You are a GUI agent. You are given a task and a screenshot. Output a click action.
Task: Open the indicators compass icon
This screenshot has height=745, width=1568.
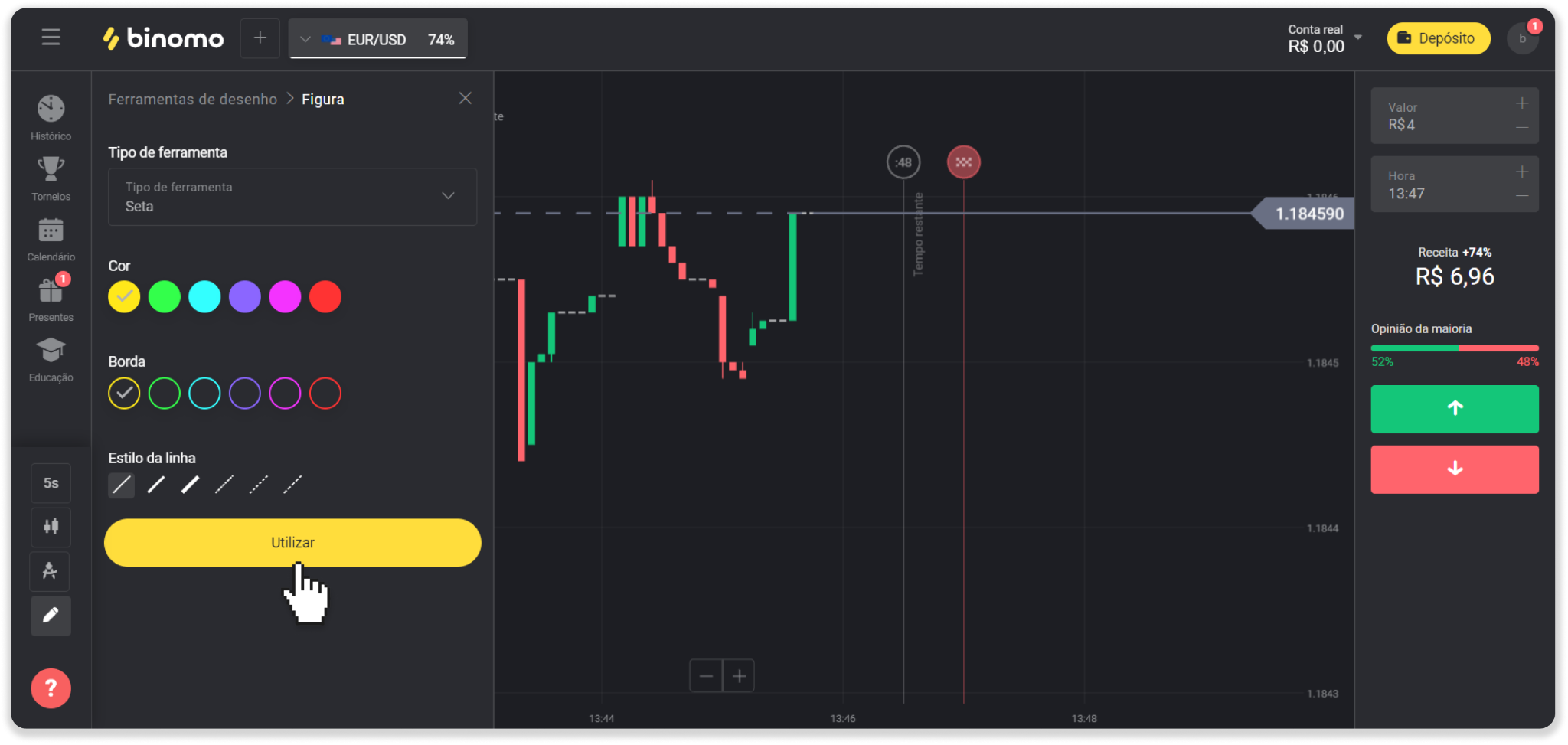pos(51,571)
